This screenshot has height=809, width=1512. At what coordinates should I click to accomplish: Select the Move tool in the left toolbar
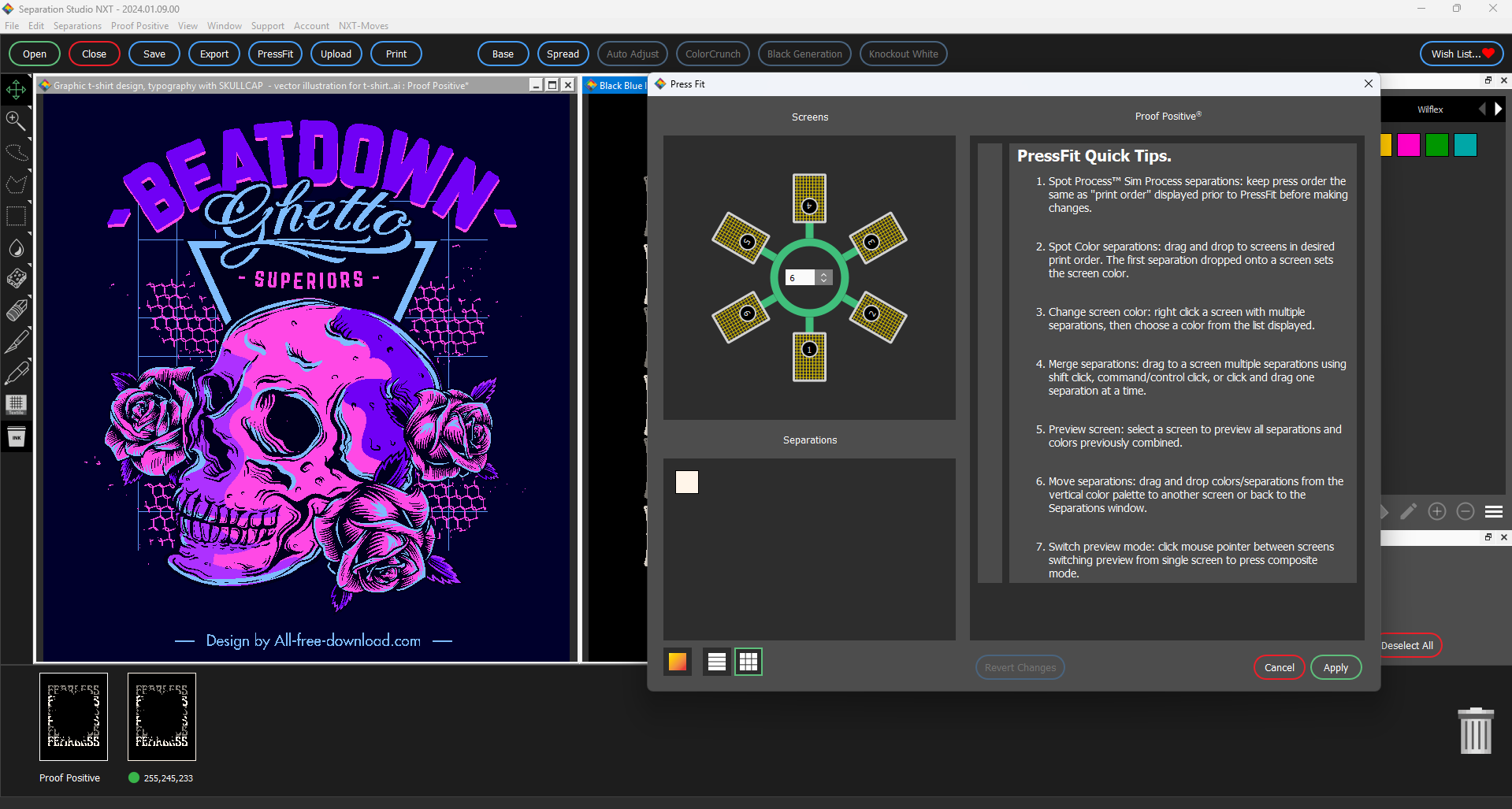(16, 90)
